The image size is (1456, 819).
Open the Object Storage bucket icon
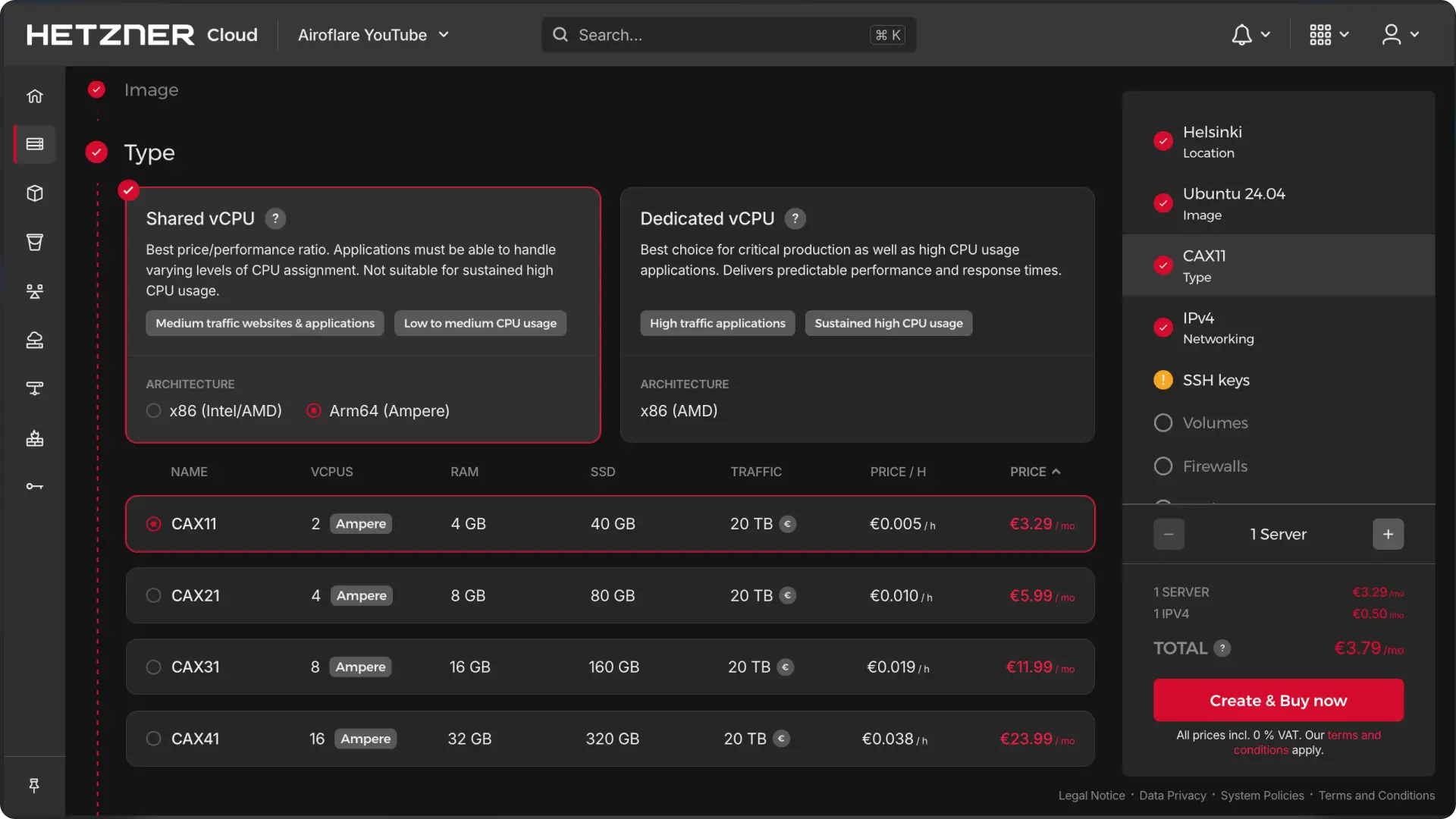point(35,242)
